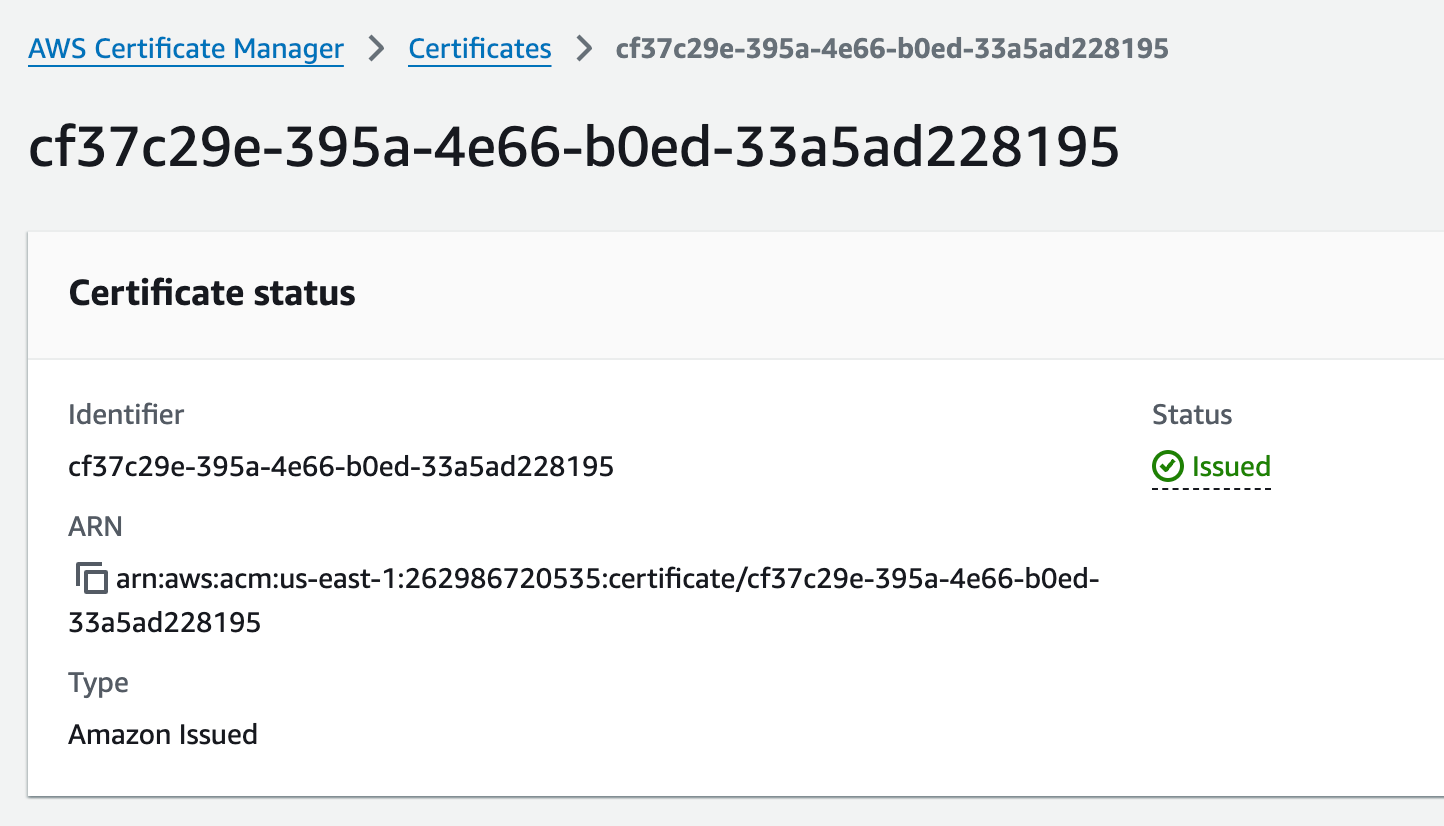Click the chevron after AWS Certificate Manager breadcrumb
Viewport: 1444px width, 826px height.
376,48
